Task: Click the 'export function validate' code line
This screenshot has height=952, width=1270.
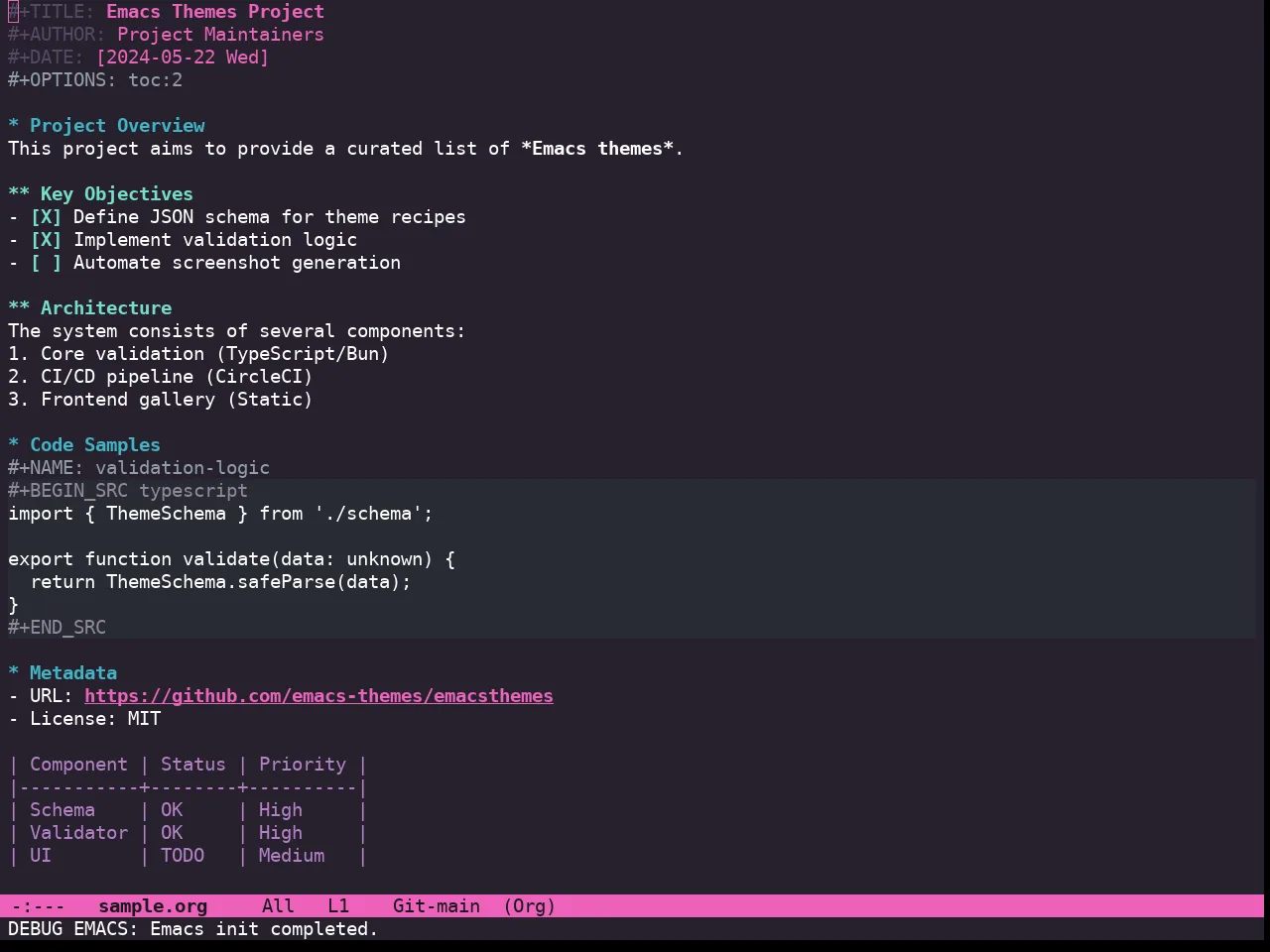Action: [x=231, y=559]
